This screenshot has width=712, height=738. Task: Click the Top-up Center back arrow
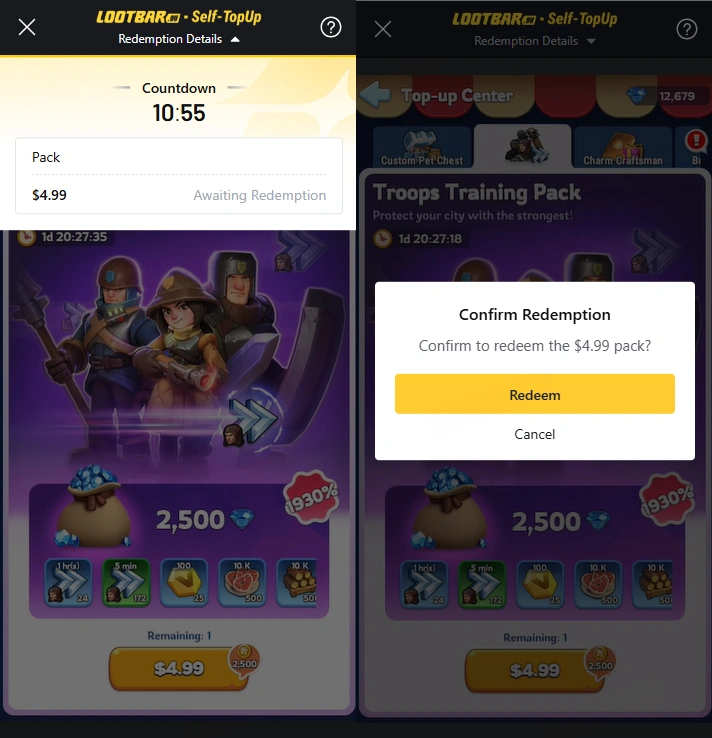375,96
